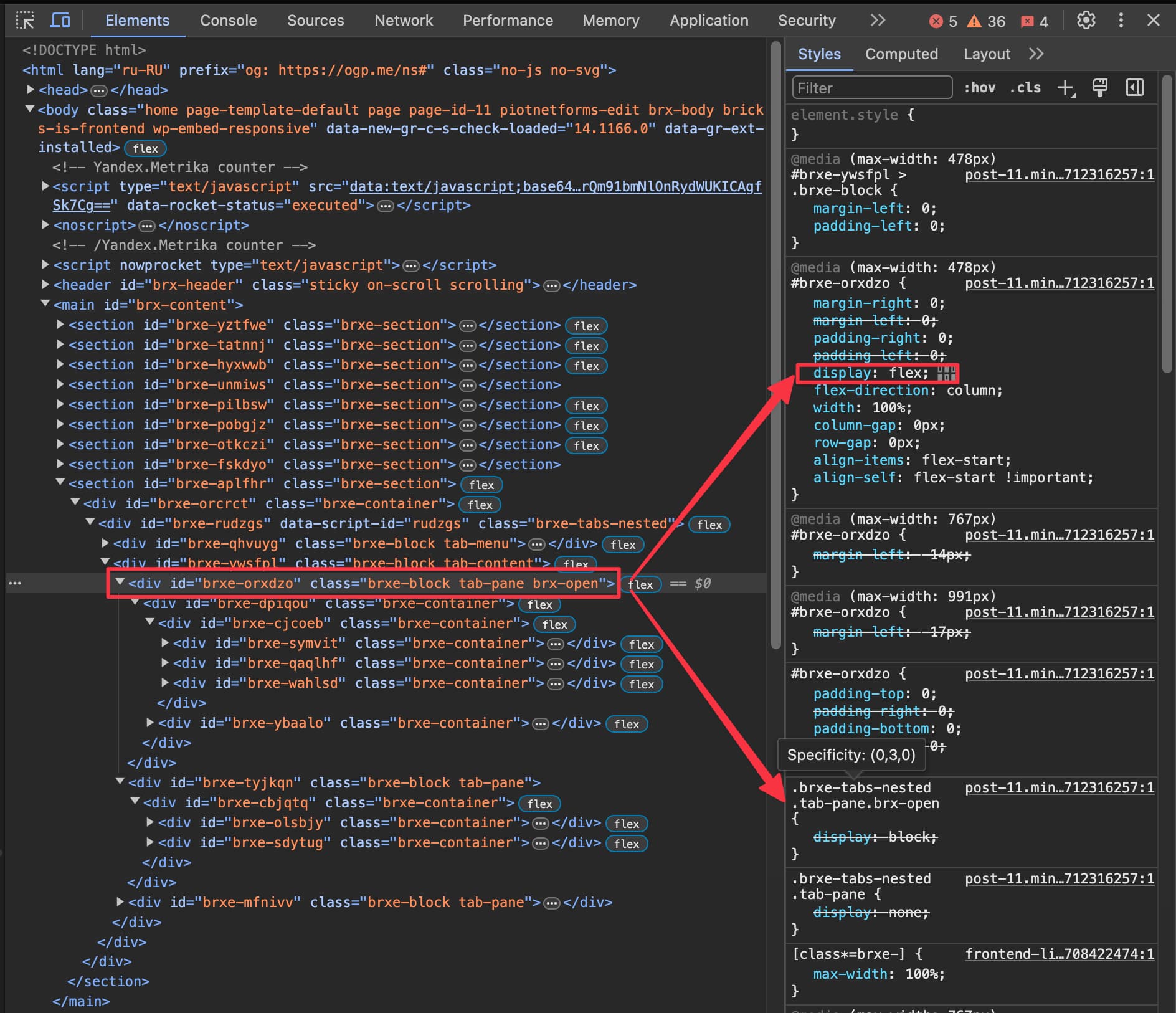Open the issues counter showing 4

point(1033,22)
